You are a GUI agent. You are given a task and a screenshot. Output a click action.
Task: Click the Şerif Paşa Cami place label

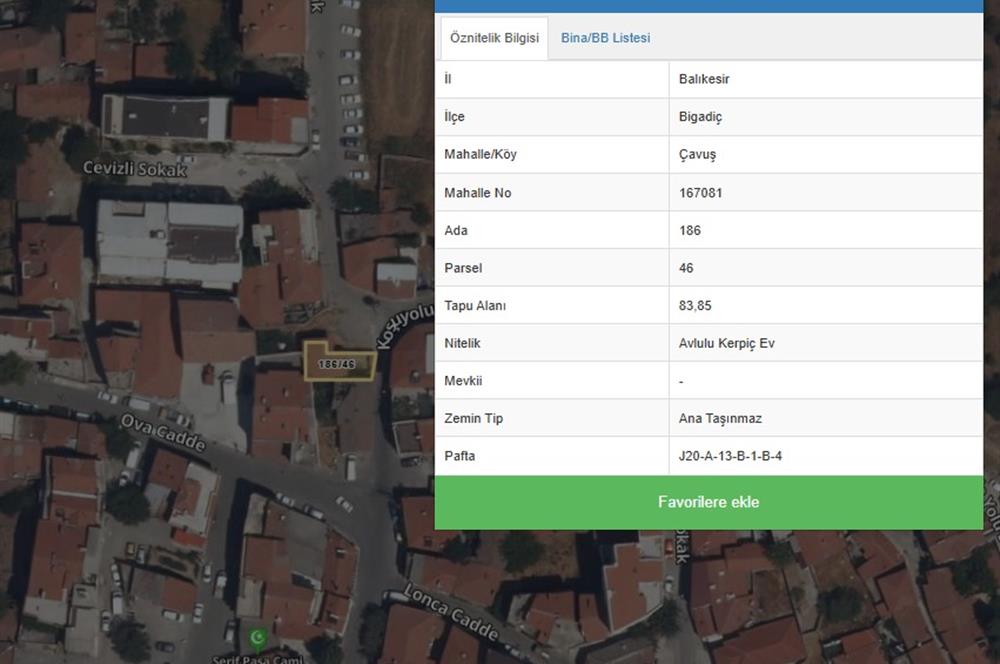253,659
